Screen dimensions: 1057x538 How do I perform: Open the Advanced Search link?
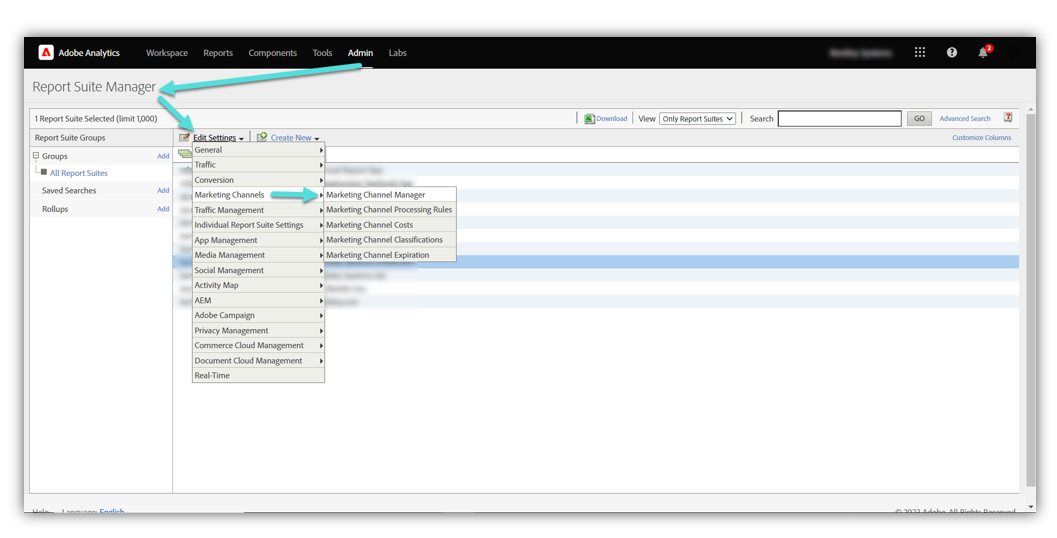pyautogui.click(x=965, y=119)
